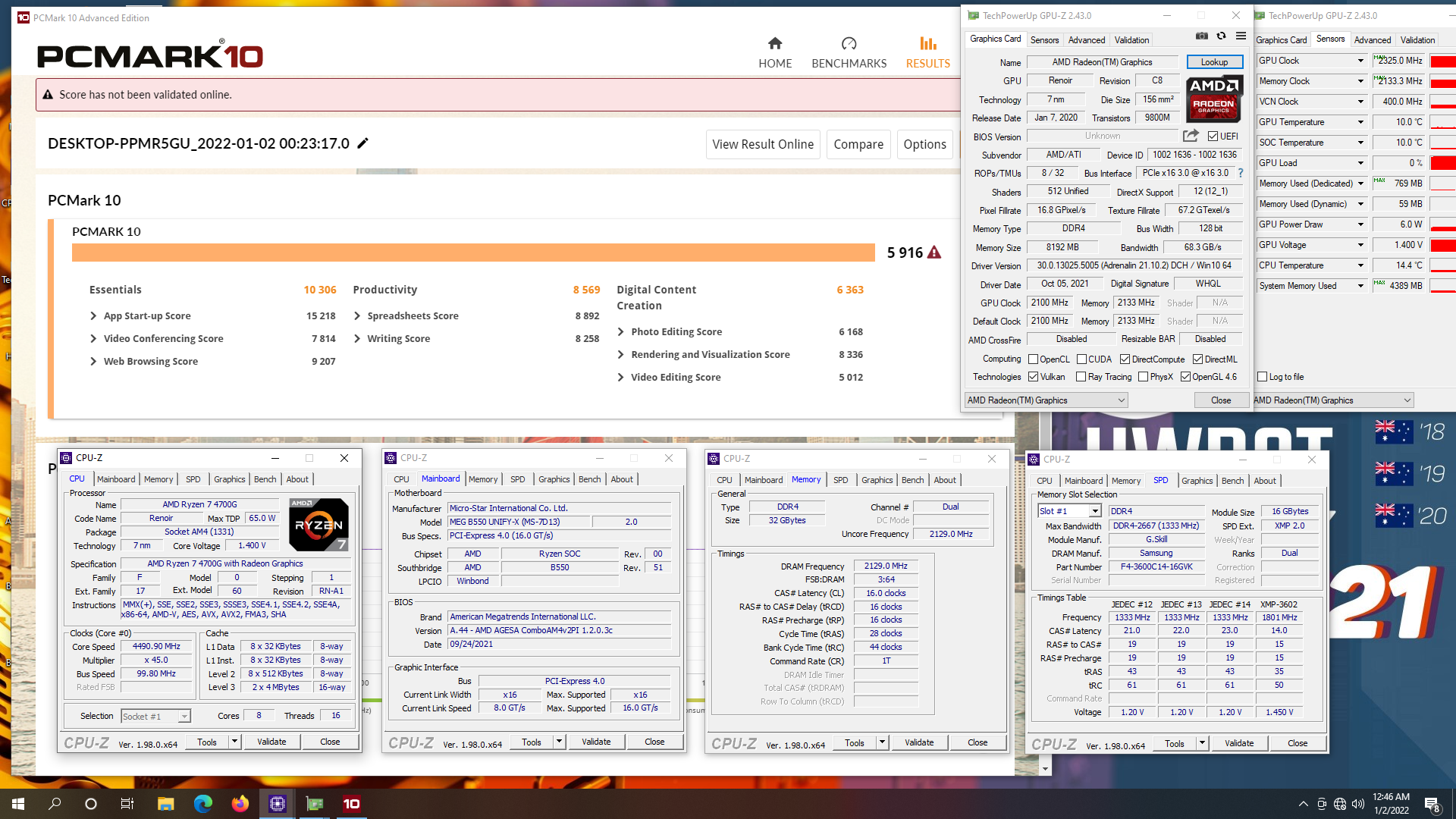Image resolution: width=1456 pixels, height=819 pixels.
Task: Toggle the PhysX checkbox
Action: (x=1143, y=377)
